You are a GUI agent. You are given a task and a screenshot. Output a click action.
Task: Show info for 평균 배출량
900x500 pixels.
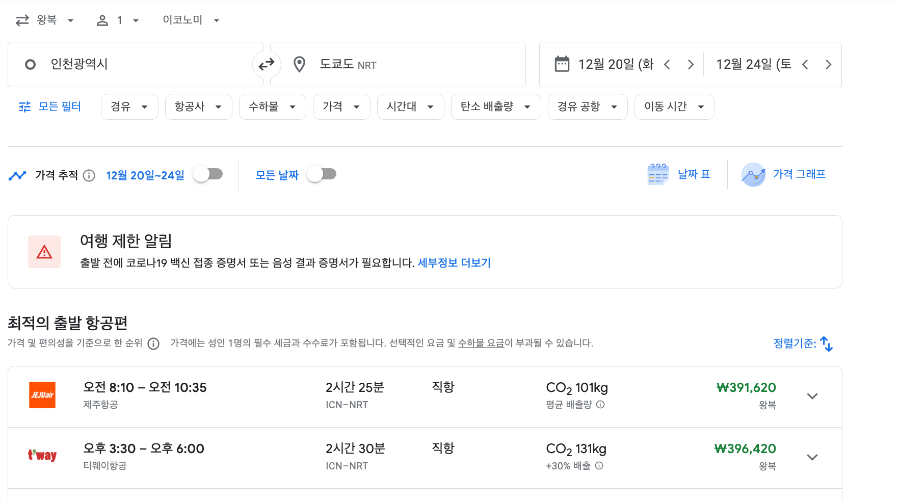point(600,405)
